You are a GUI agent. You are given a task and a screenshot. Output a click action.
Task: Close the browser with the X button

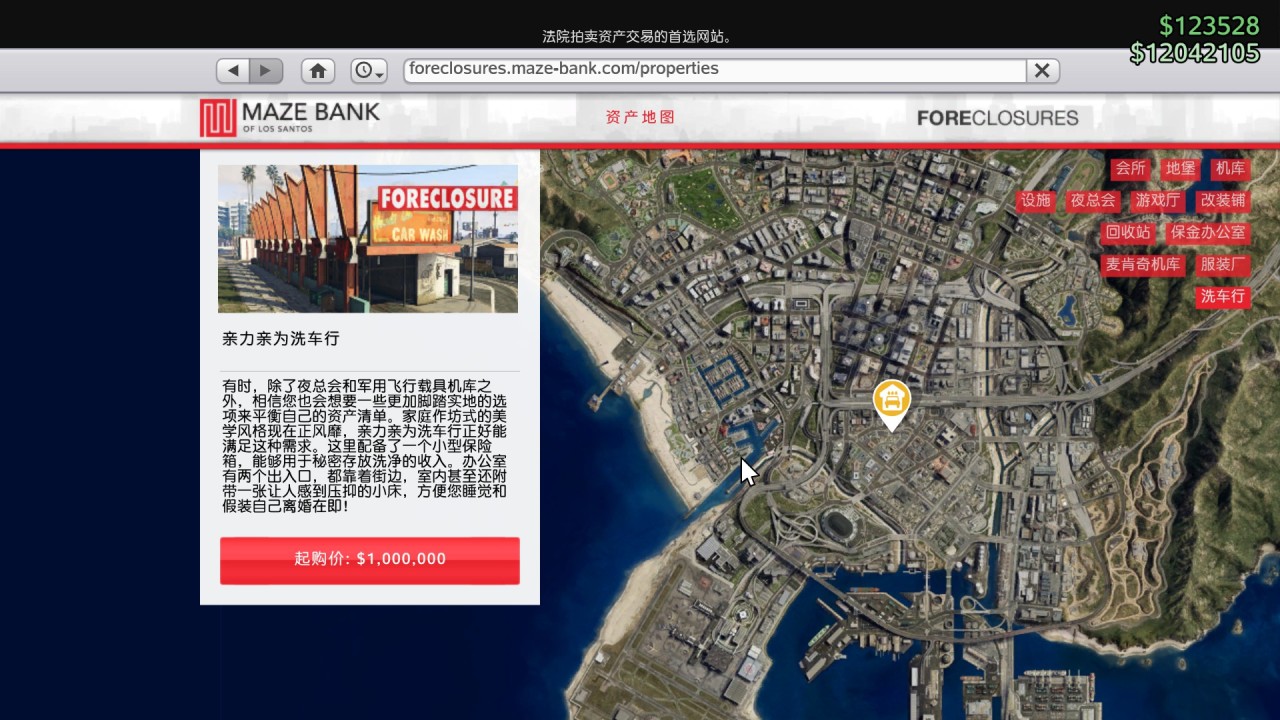pos(1042,70)
